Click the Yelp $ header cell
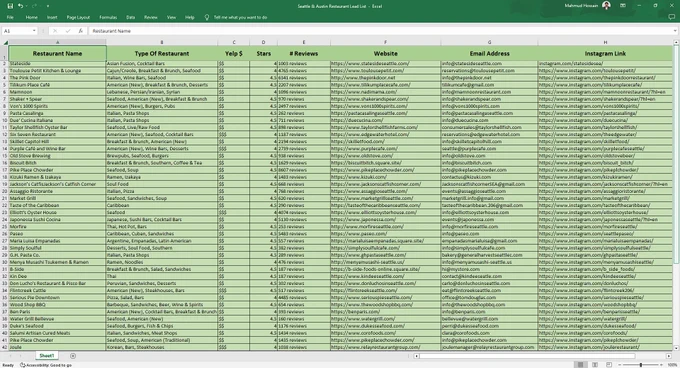The image size is (680, 368). (234, 53)
